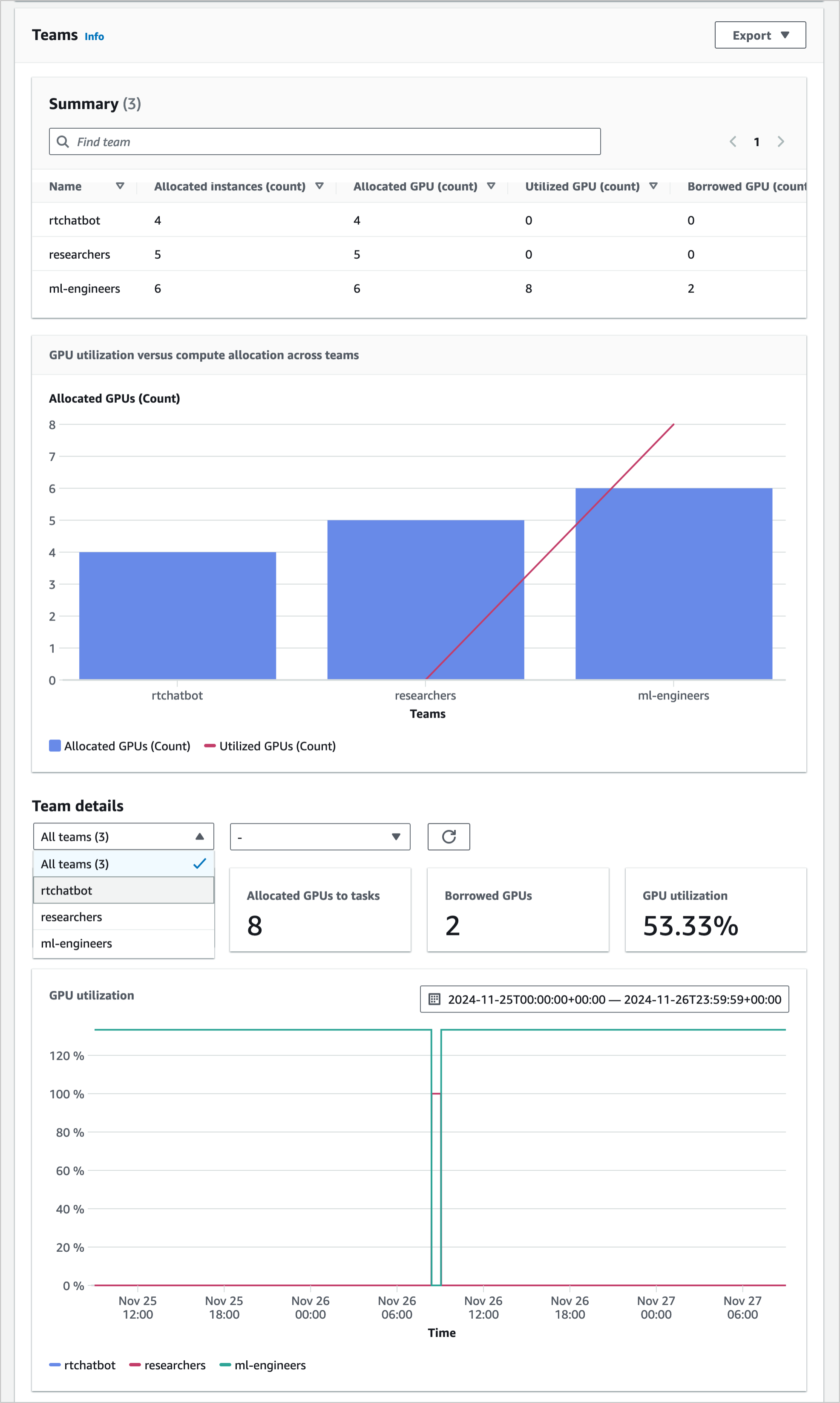Click the checkmark beside All teams (3)
This screenshot has width=840, height=1403.
(199, 863)
